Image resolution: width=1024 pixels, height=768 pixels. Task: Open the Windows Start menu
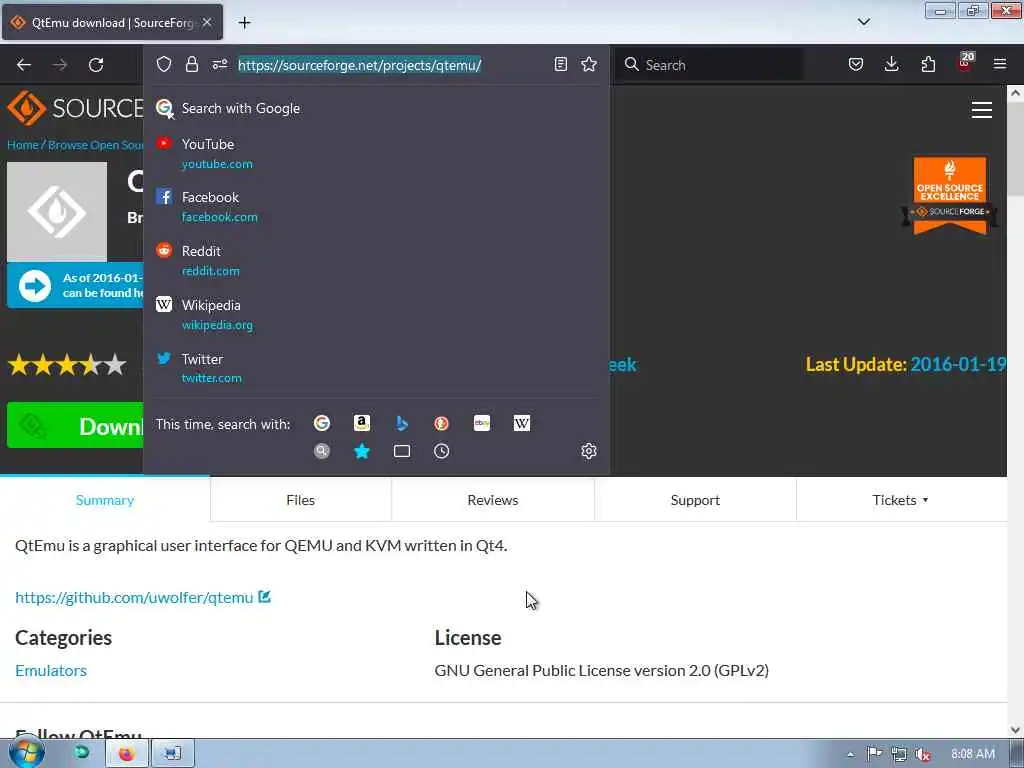point(27,753)
